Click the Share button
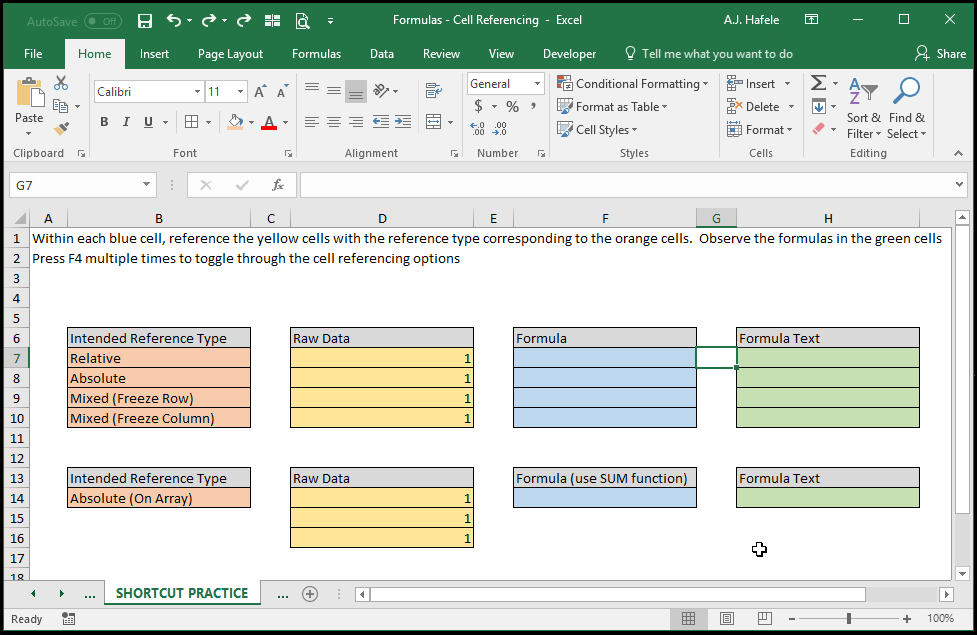977x635 pixels. 940,54
